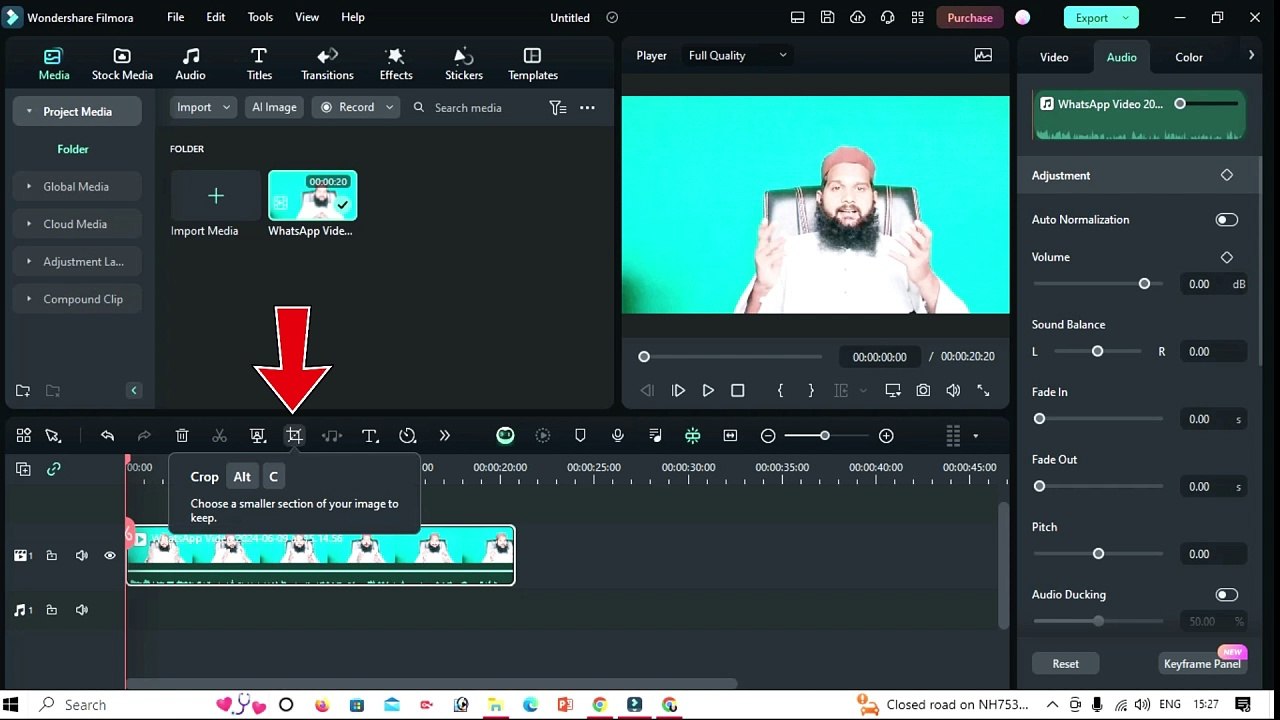Open the Full Quality player dropdown

click(x=737, y=55)
